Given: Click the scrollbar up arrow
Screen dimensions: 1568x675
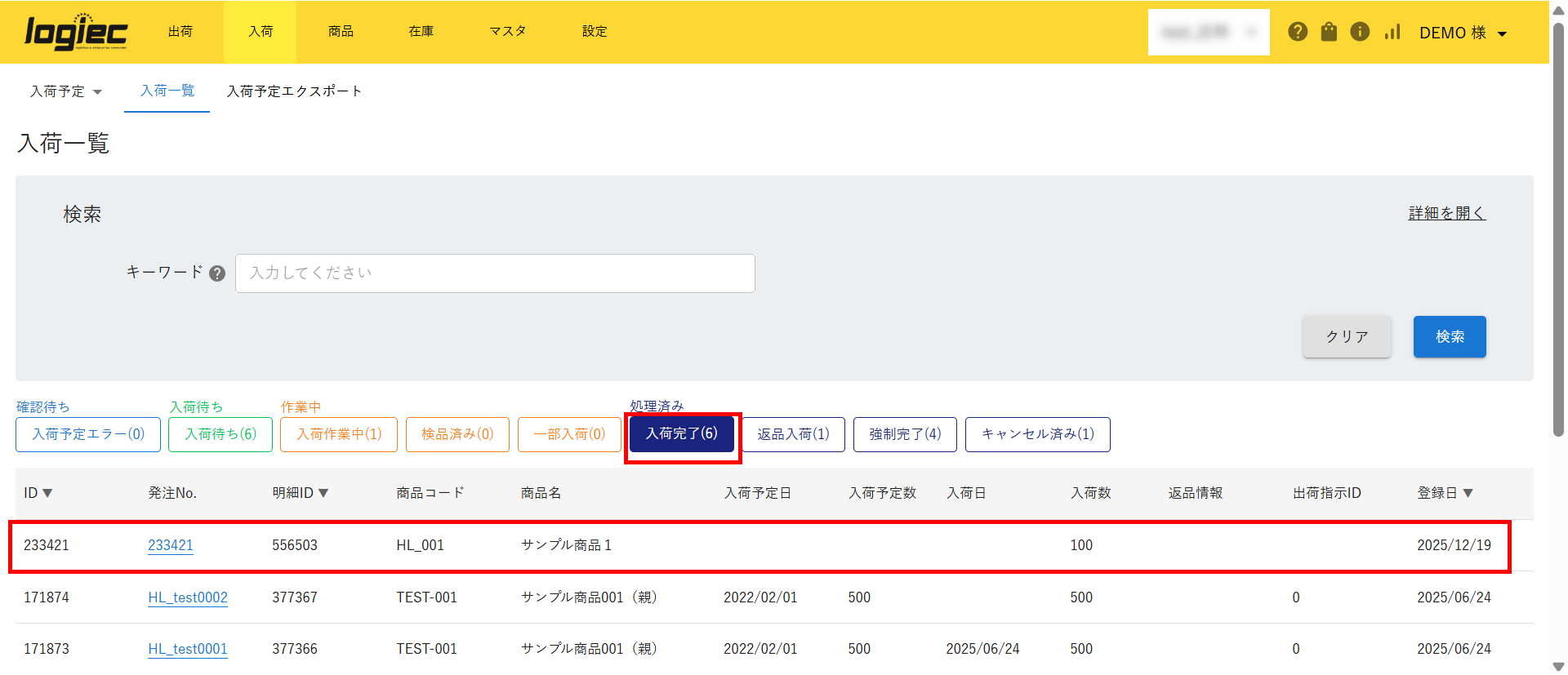Looking at the screenshot, I should (x=1558, y=10).
